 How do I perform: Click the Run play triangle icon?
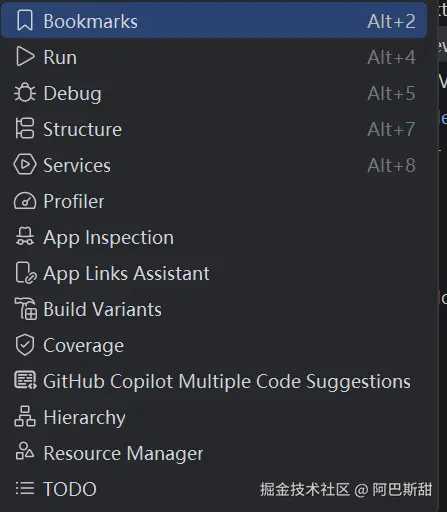click(25, 57)
